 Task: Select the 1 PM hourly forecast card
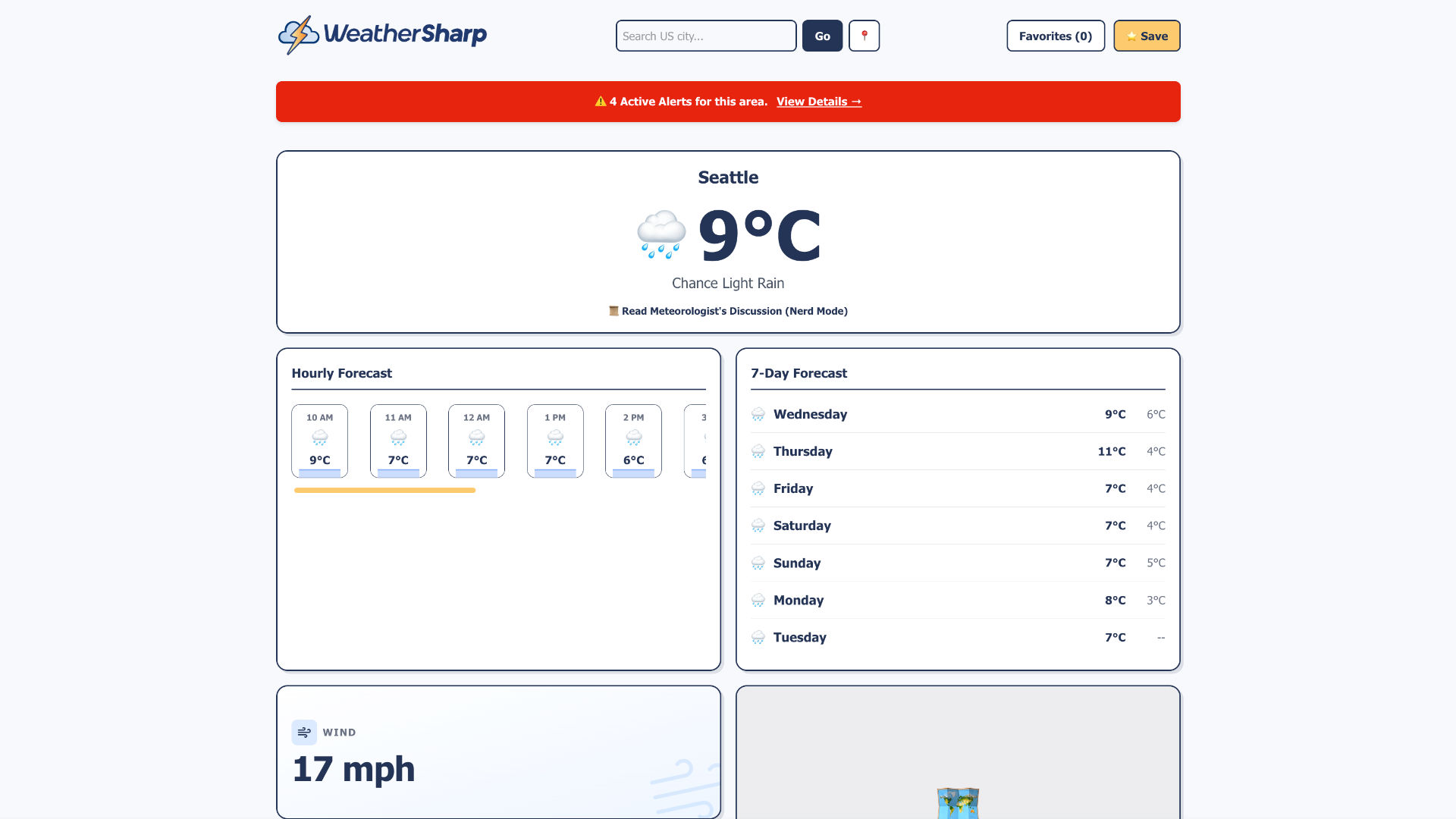point(555,441)
